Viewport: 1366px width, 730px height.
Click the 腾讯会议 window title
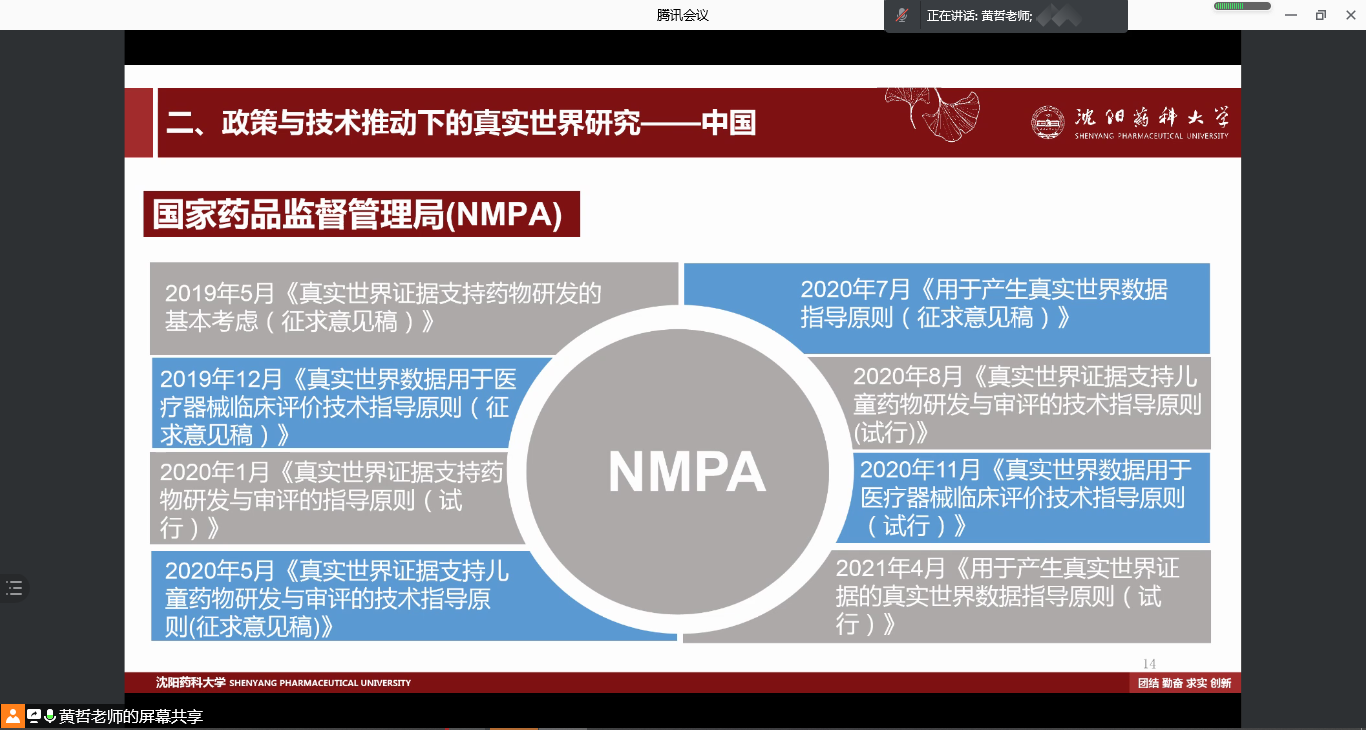coord(683,15)
